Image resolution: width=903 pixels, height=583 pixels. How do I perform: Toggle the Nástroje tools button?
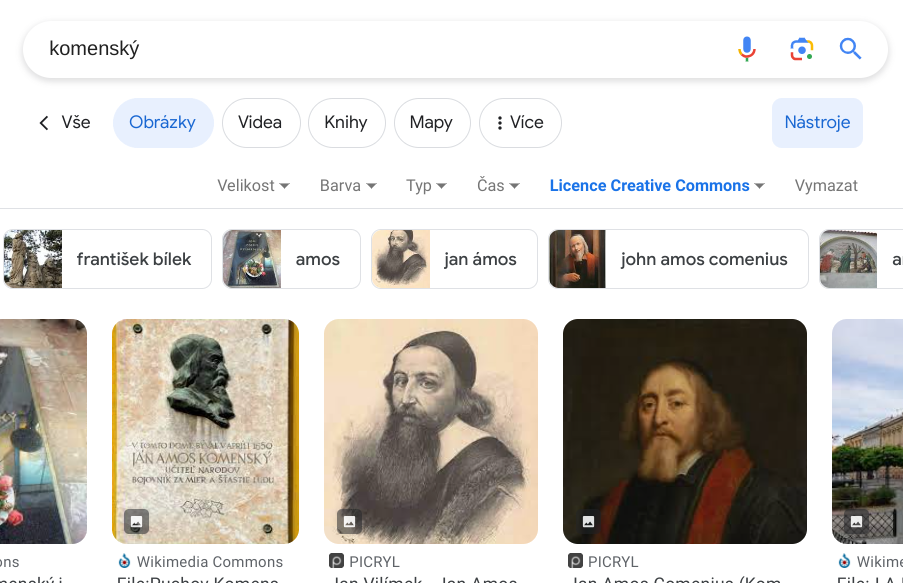(817, 123)
